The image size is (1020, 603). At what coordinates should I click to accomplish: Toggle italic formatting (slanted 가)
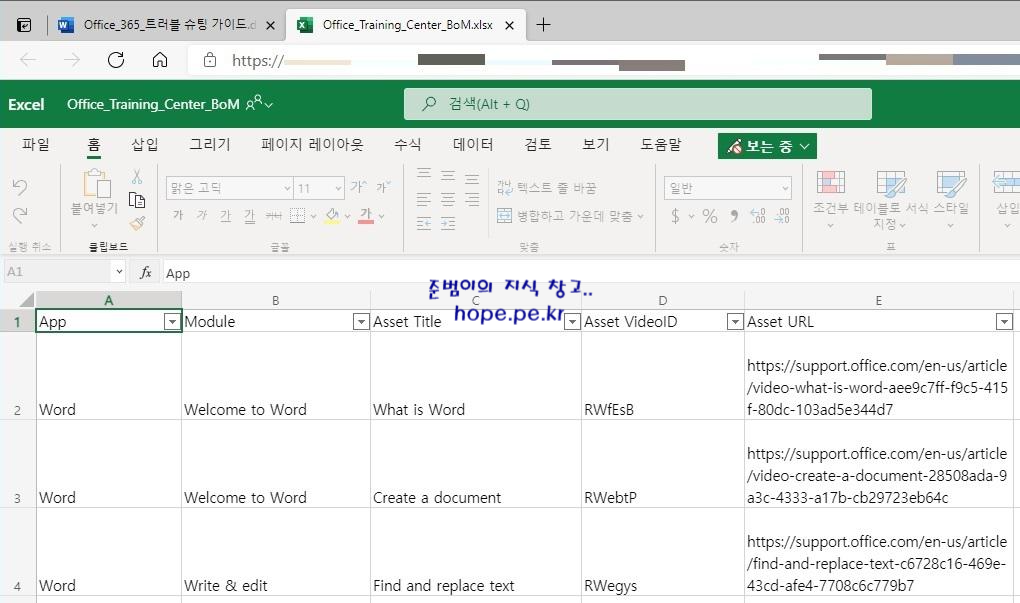click(x=202, y=215)
